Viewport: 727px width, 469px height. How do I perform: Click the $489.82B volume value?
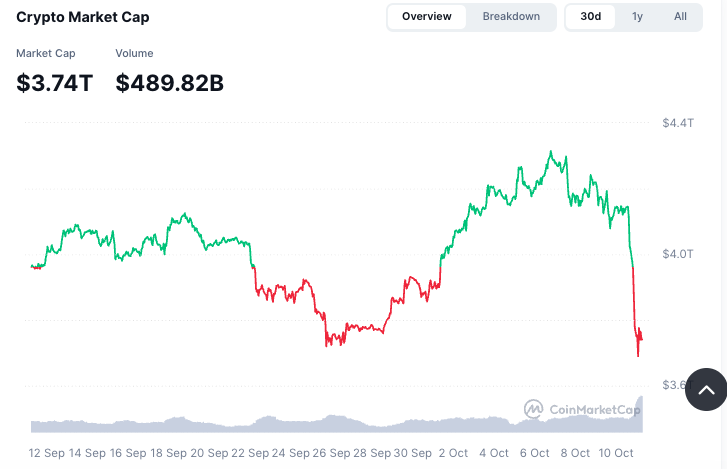170,84
